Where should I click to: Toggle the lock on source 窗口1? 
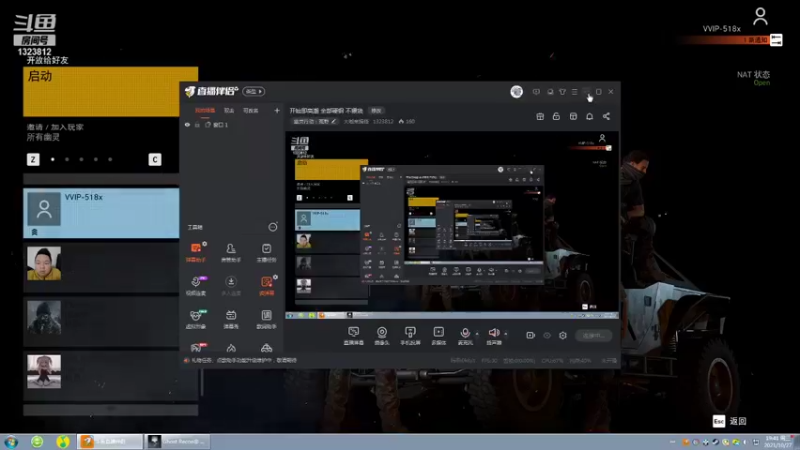tap(197, 124)
